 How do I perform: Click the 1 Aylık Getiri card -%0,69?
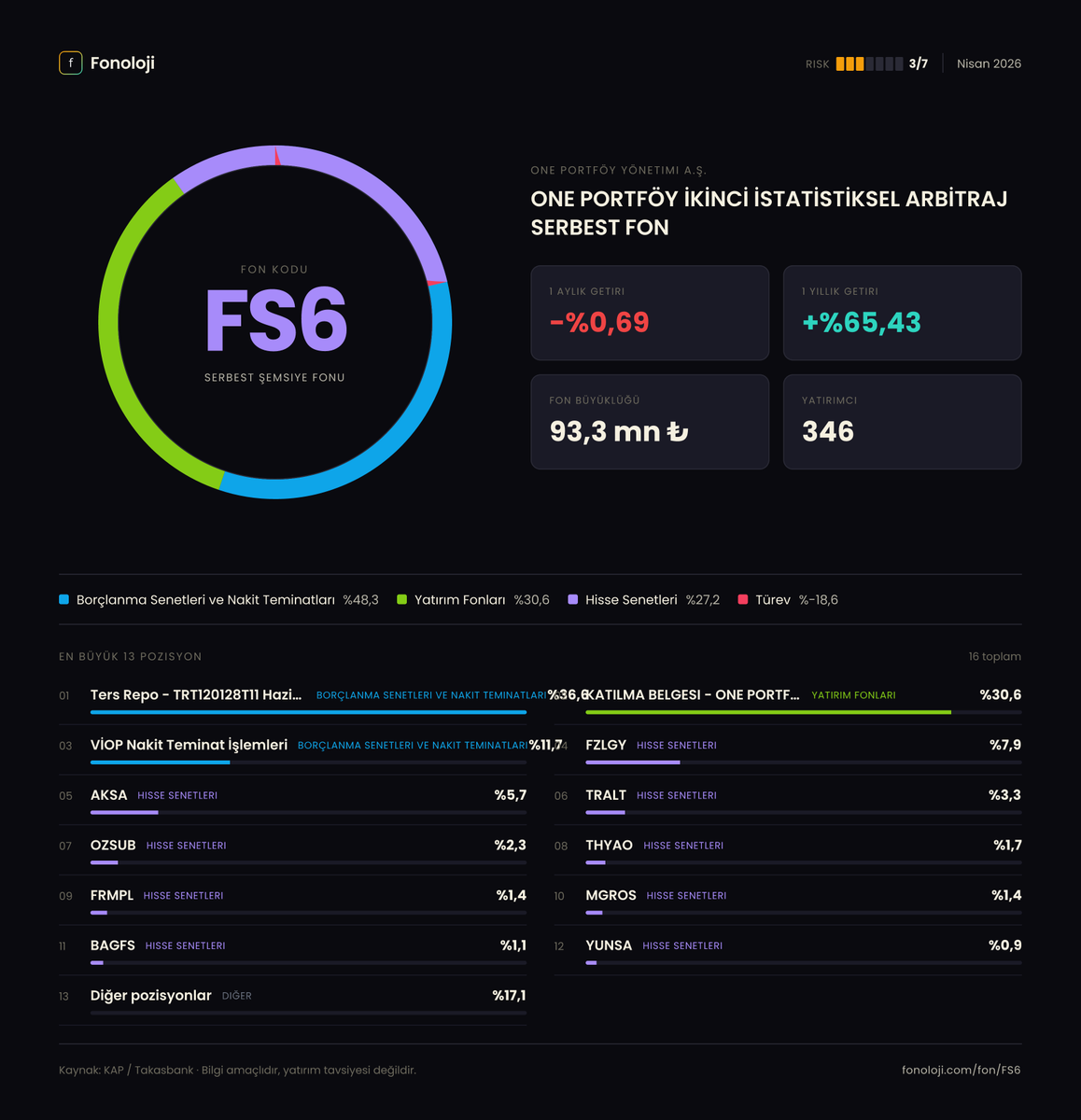(650, 313)
